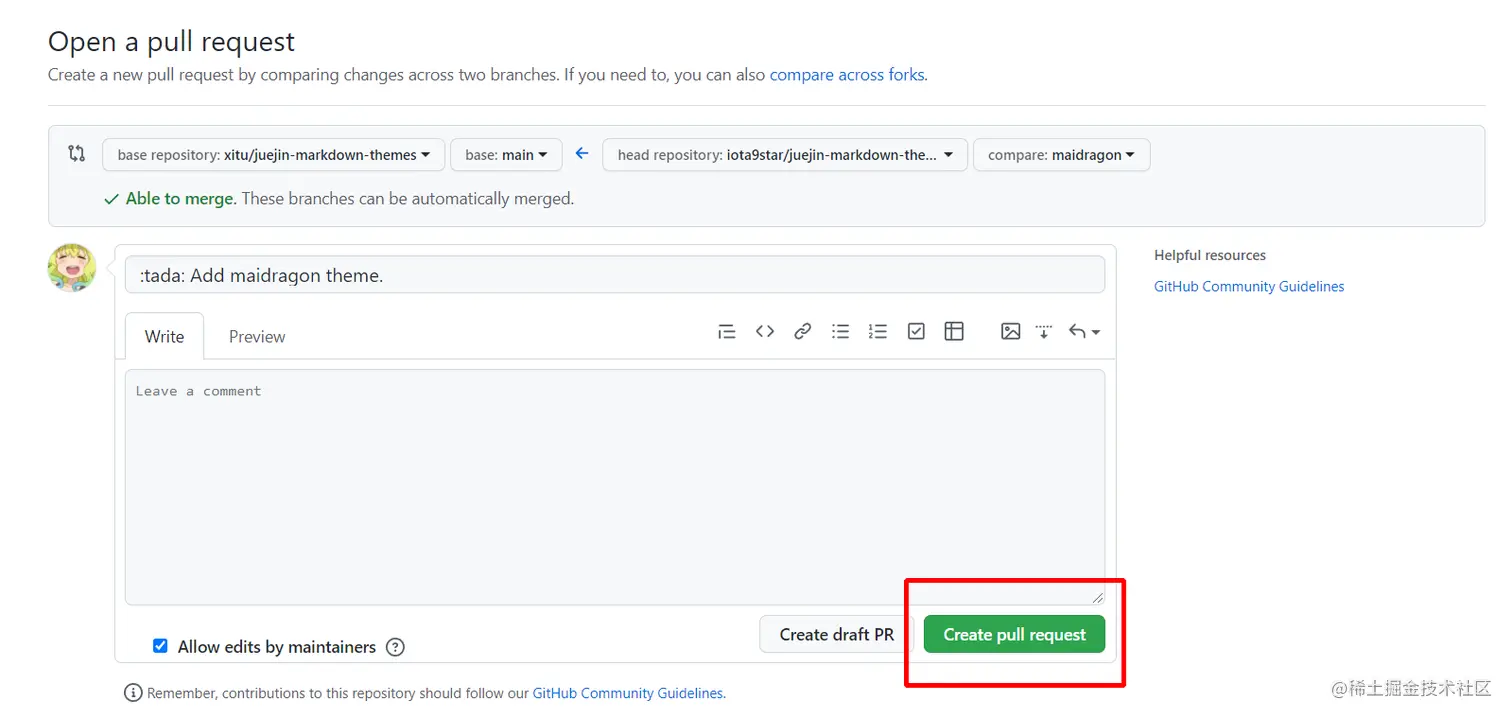Click the blue left arrow between branches

click(x=582, y=154)
